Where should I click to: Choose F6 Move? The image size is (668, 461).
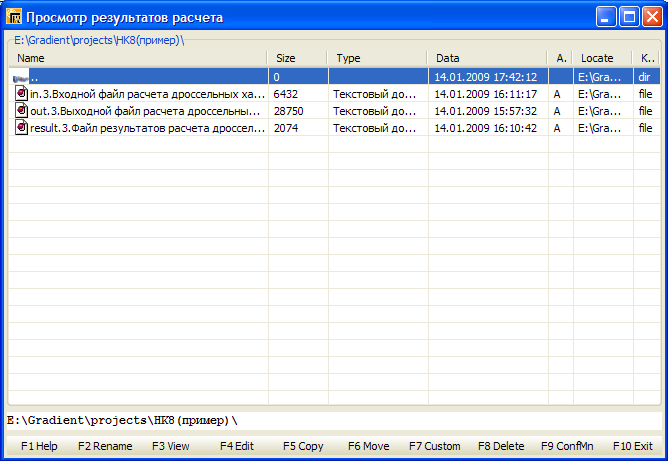pyautogui.click(x=369, y=446)
